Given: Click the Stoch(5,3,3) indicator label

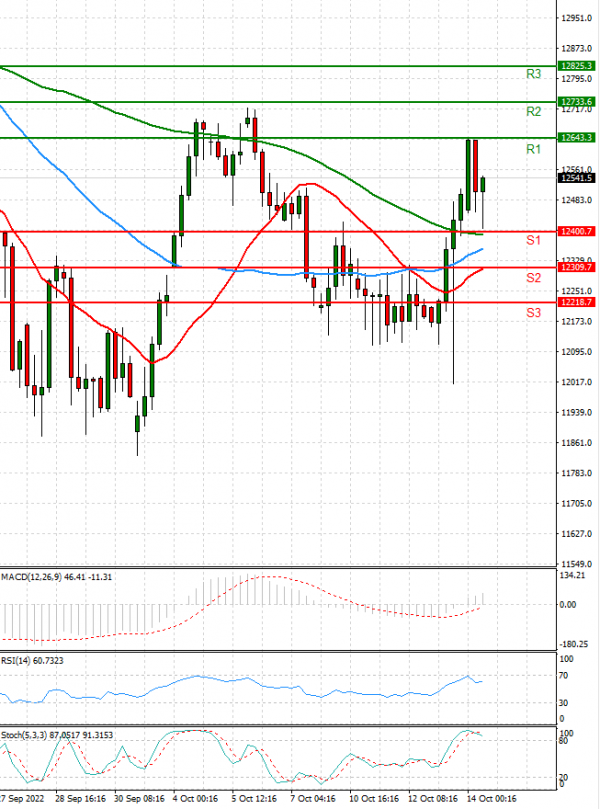Looking at the screenshot, I should [57, 735].
